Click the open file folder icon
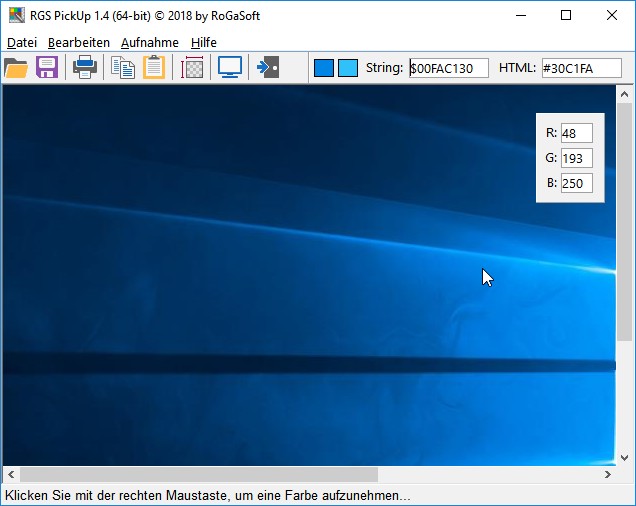Screen dimensions: 636x506 click(16, 68)
